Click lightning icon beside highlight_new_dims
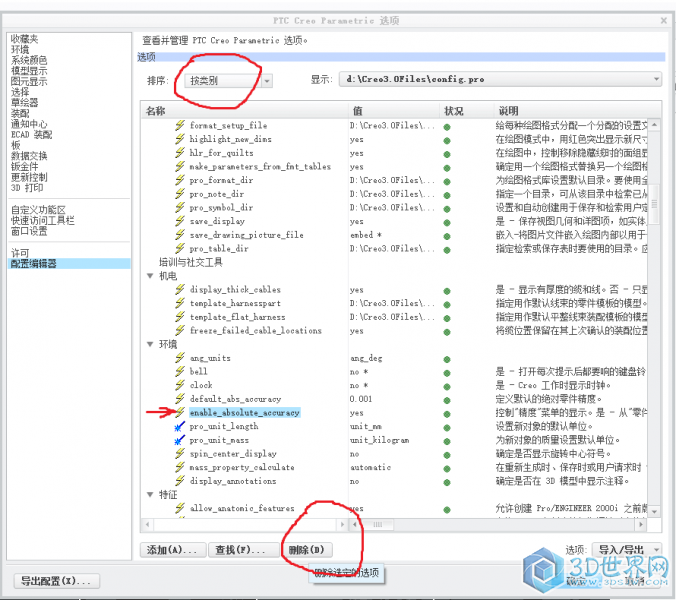 tap(180, 139)
